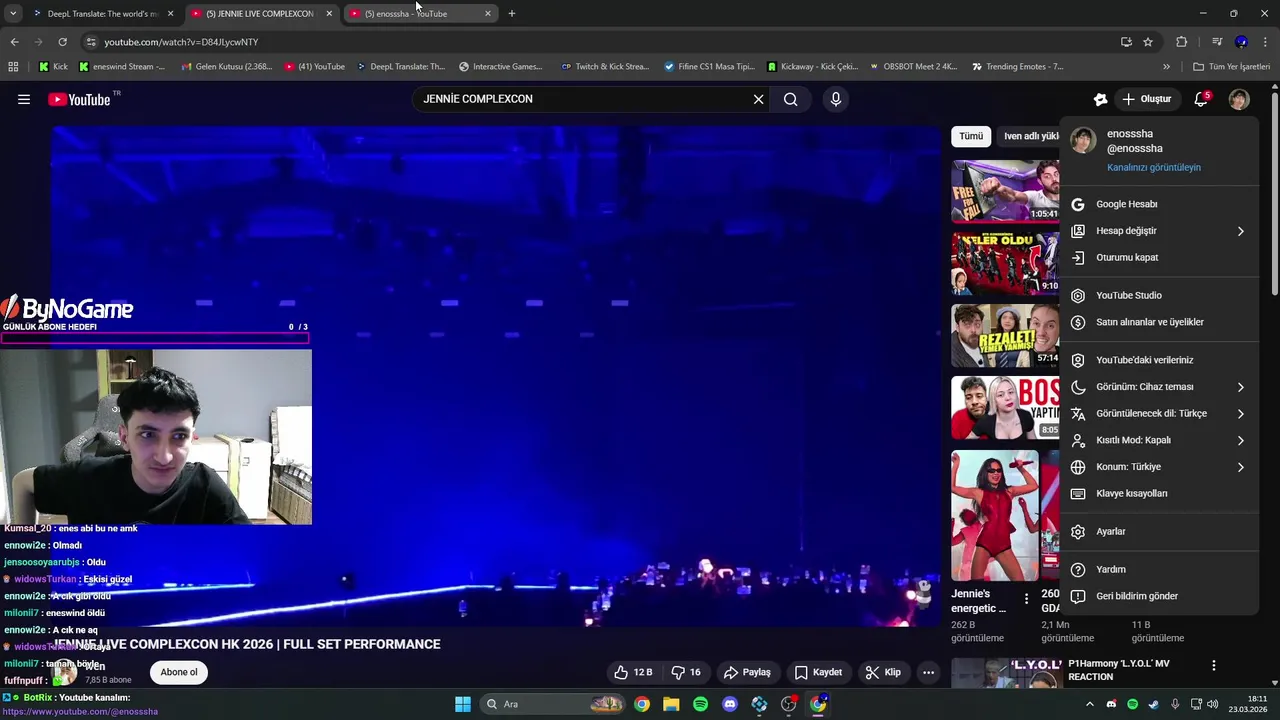The height and width of the screenshot is (720, 1280).
Task: Open options for P1Harmony L.Y.O.L video
Action: [1213, 665]
